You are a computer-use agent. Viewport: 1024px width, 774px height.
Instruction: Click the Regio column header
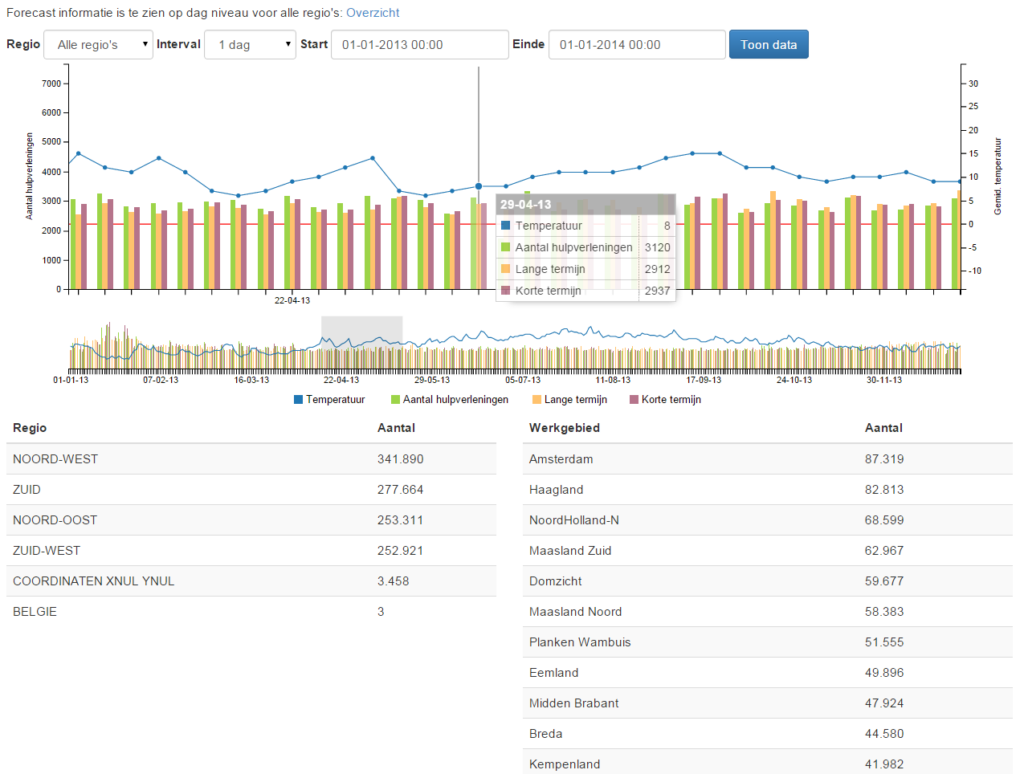(x=29, y=428)
